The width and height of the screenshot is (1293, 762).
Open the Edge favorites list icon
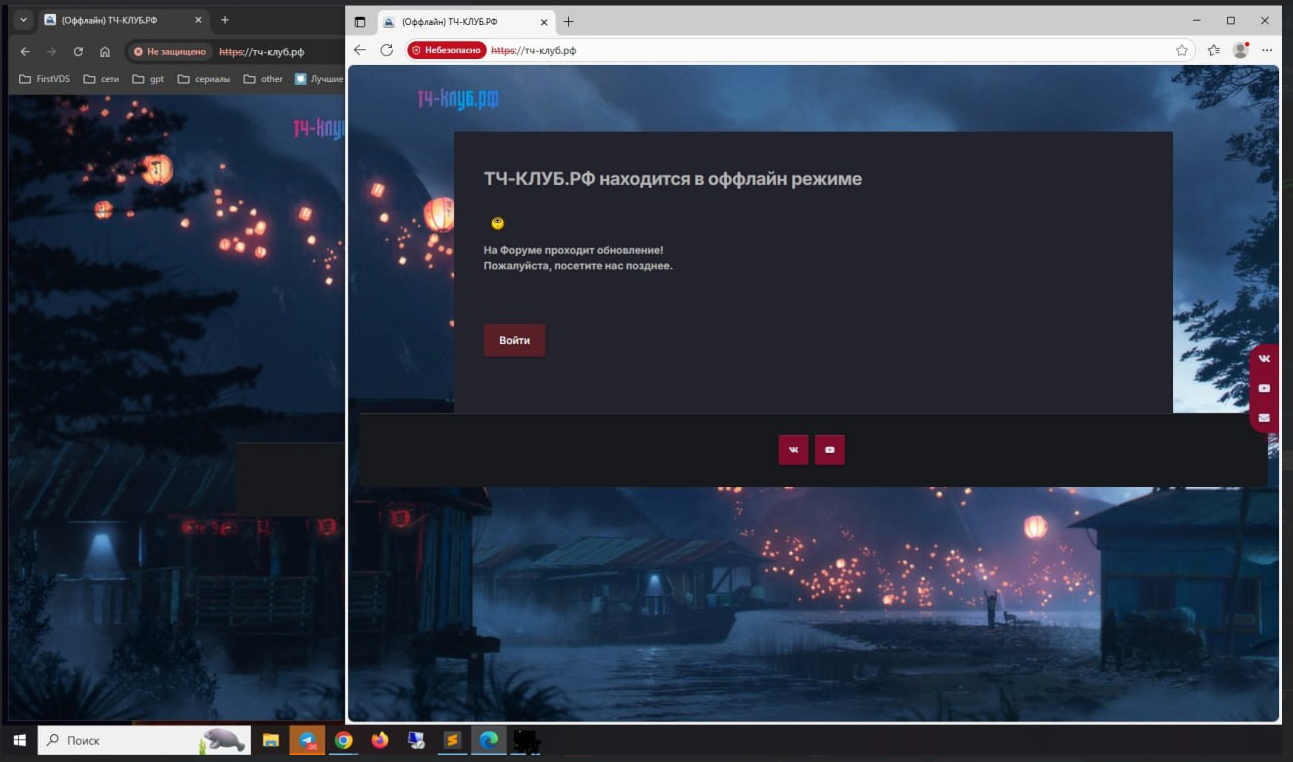[1213, 50]
